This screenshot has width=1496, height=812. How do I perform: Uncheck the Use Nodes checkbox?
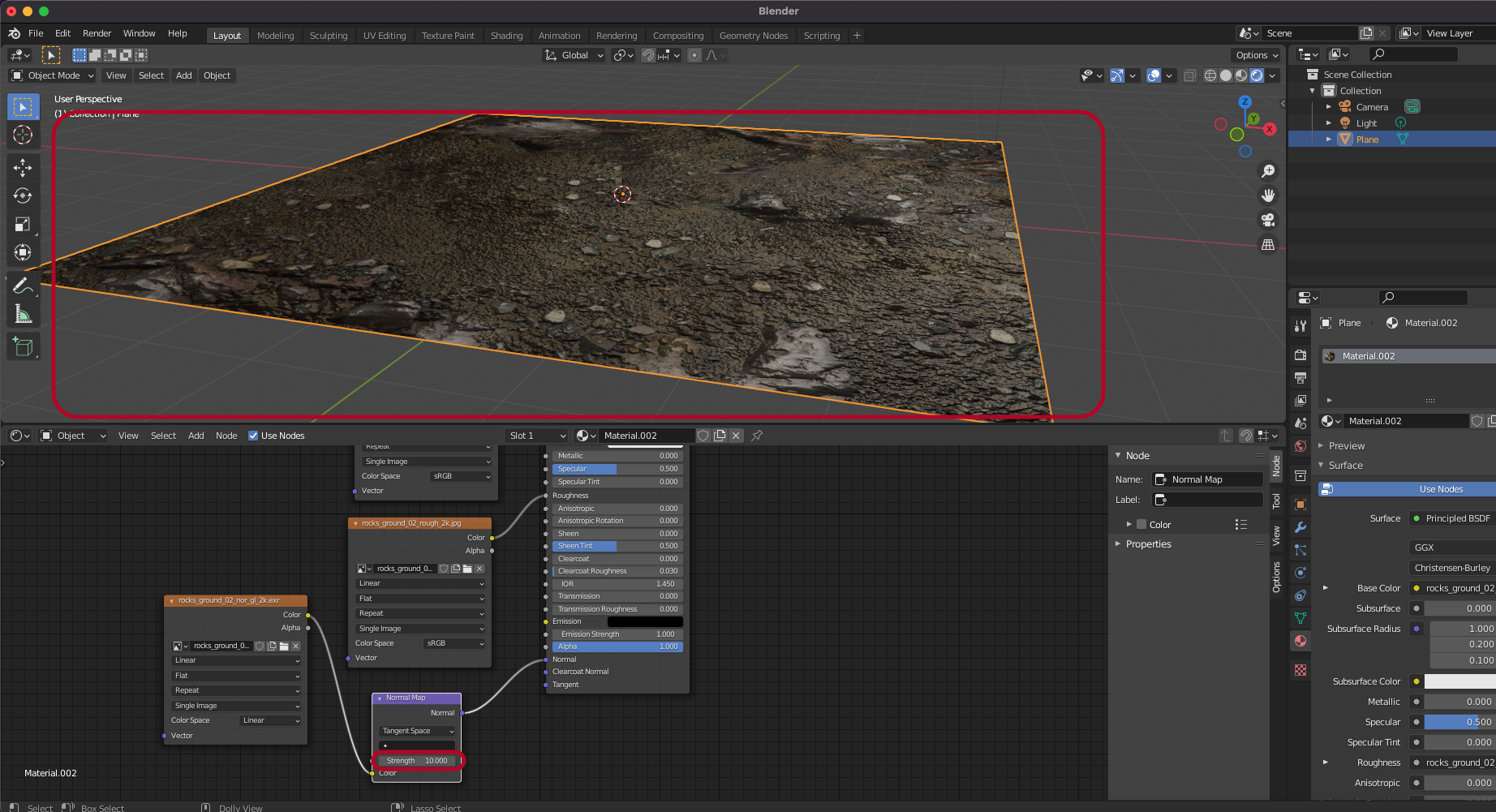coord(253,436)
